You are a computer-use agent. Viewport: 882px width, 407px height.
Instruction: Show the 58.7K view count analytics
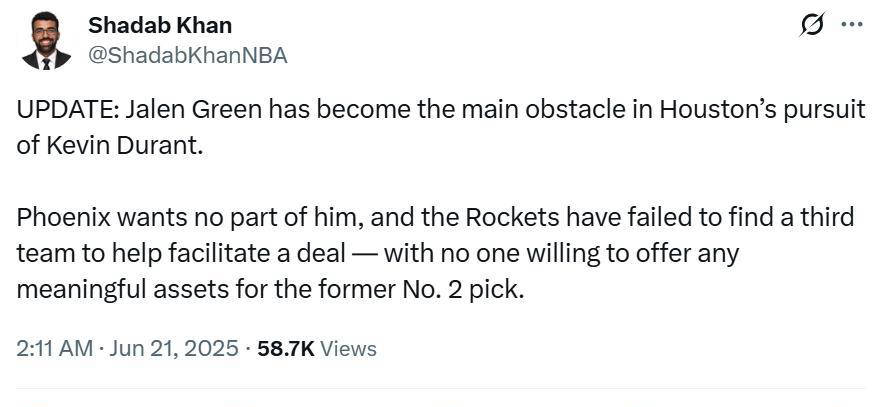tap(285, 349)
